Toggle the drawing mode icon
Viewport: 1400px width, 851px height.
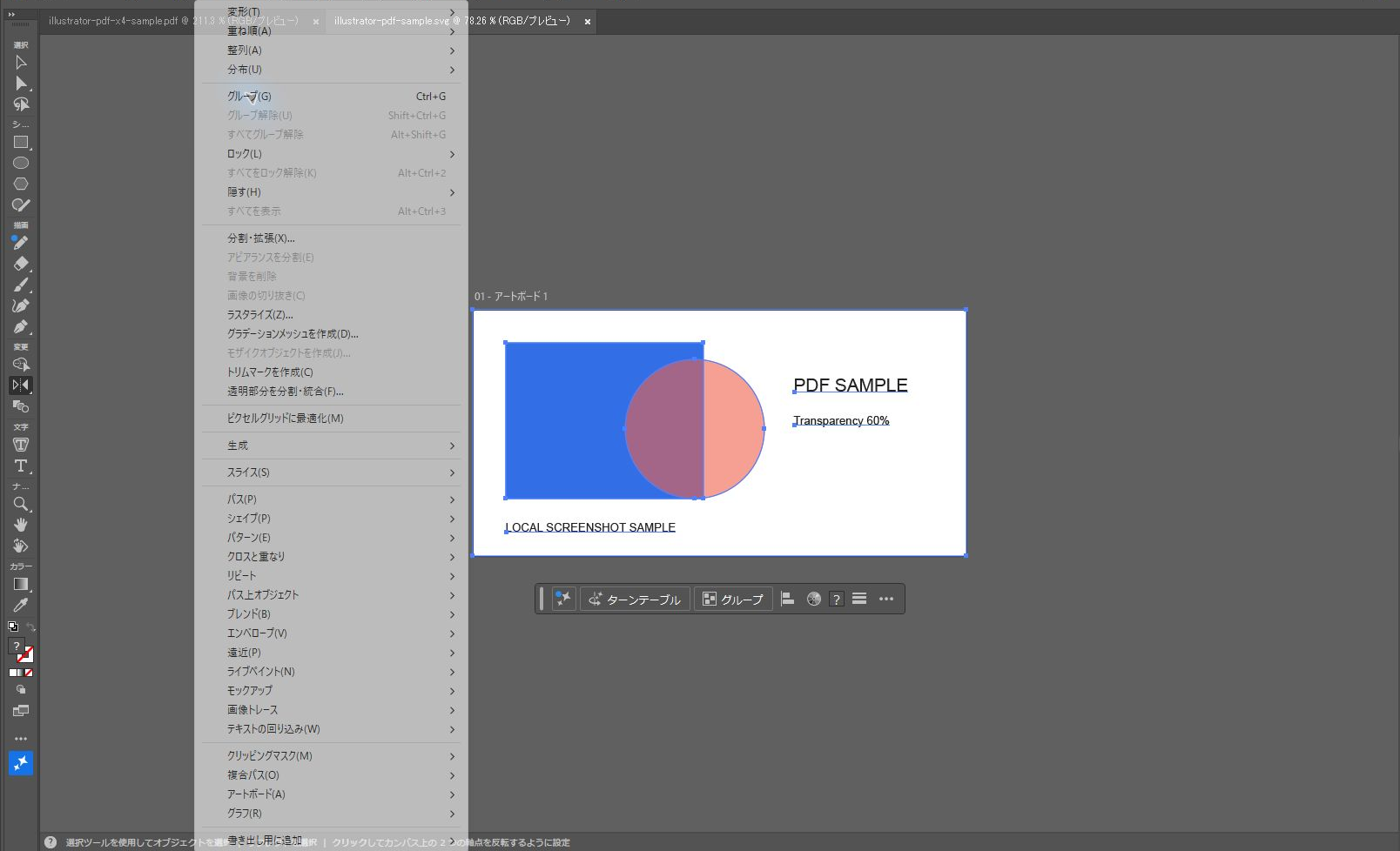click(21, 689)
